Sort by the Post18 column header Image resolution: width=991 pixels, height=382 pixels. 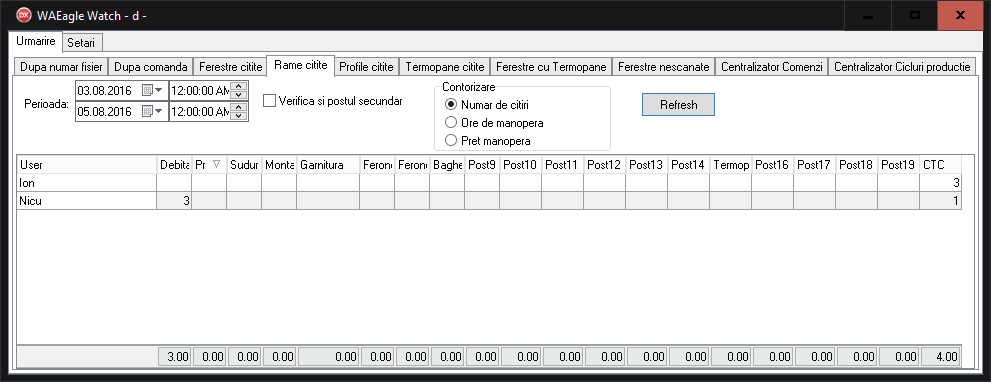(856, 164)
